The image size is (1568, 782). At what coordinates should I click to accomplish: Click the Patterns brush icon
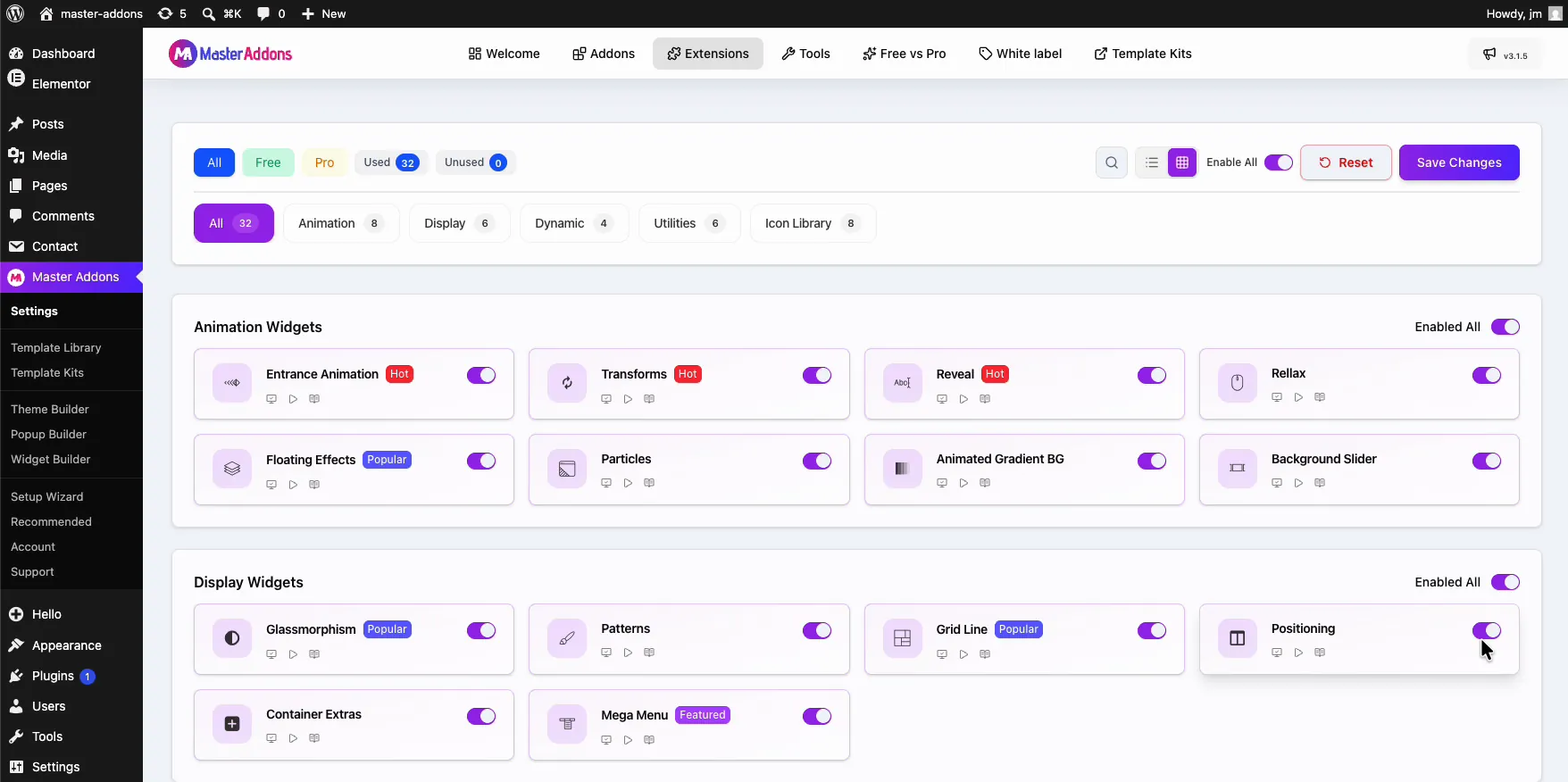(567, 638)
